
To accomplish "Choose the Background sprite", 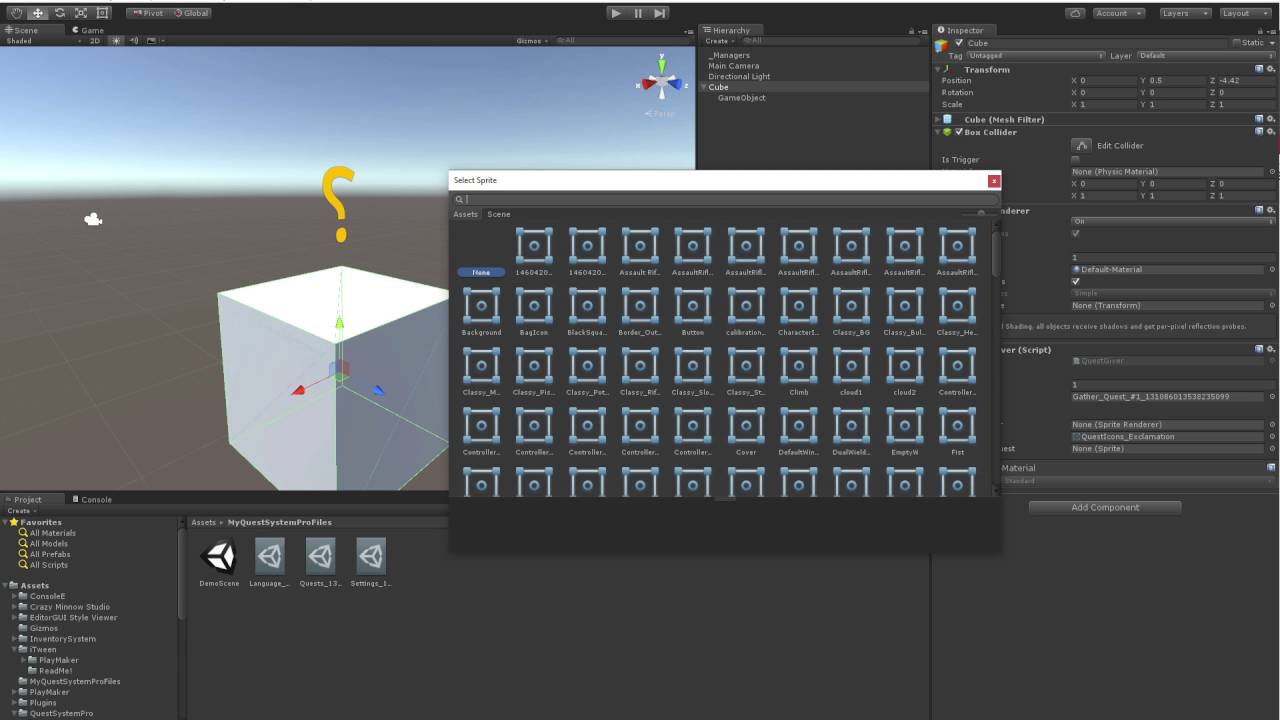I will click(x=481, y=312).
